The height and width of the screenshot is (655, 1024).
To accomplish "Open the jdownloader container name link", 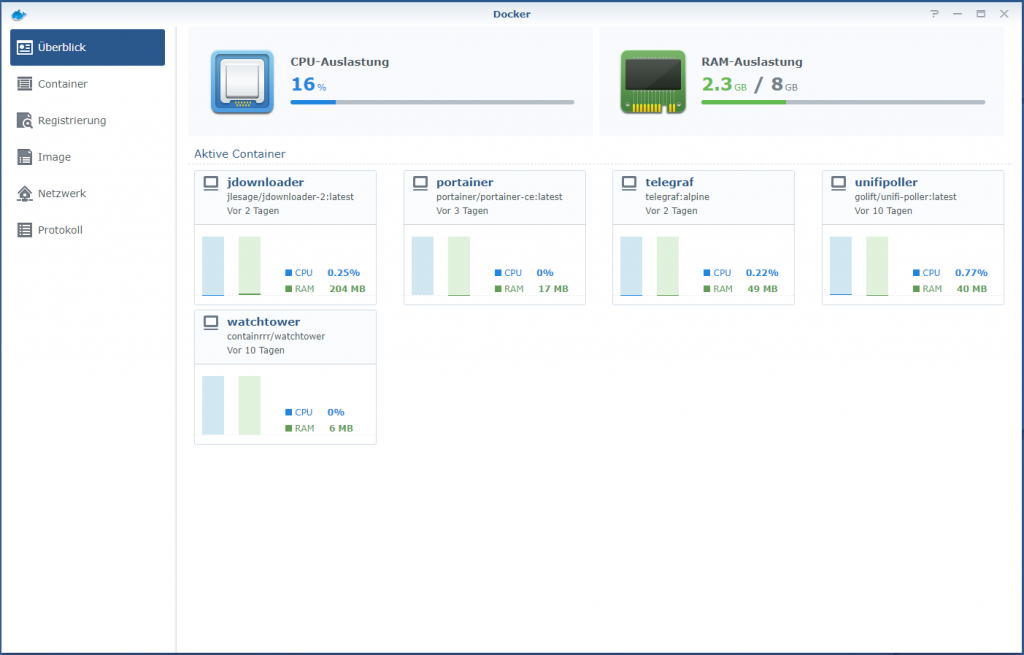I will tap(265, 182).
